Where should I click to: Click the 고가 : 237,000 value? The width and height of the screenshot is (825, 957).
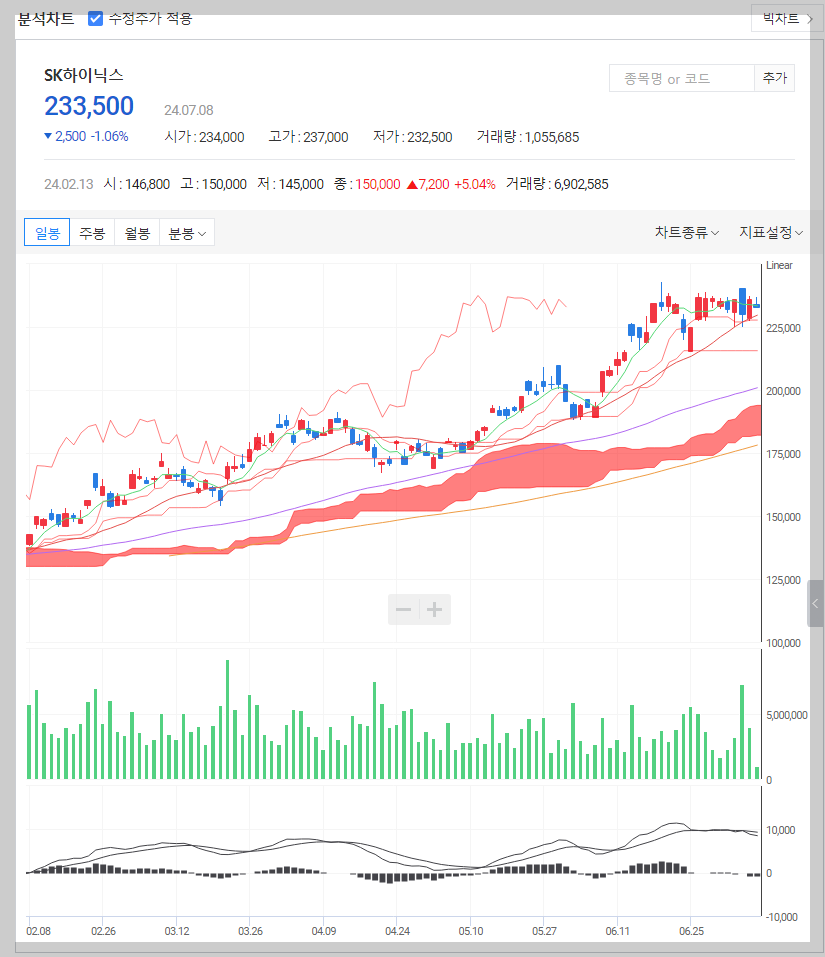click(309, 137)
